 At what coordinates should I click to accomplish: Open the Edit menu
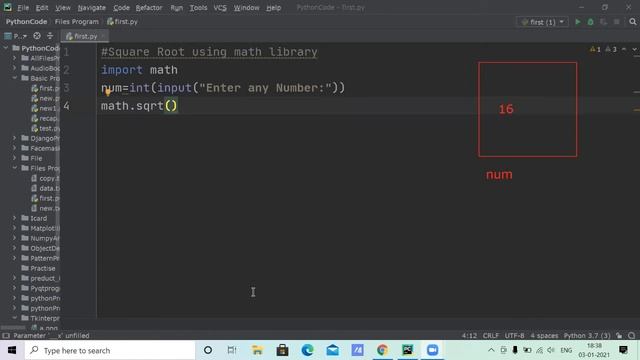coord(42,8)
